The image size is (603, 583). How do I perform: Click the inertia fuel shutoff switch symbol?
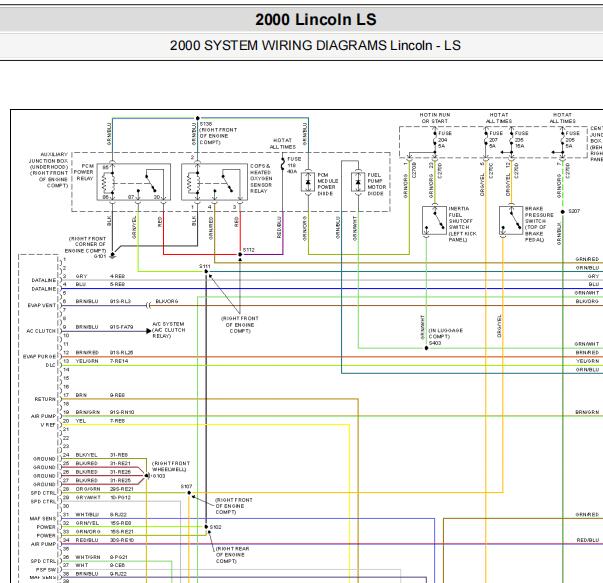434,220
